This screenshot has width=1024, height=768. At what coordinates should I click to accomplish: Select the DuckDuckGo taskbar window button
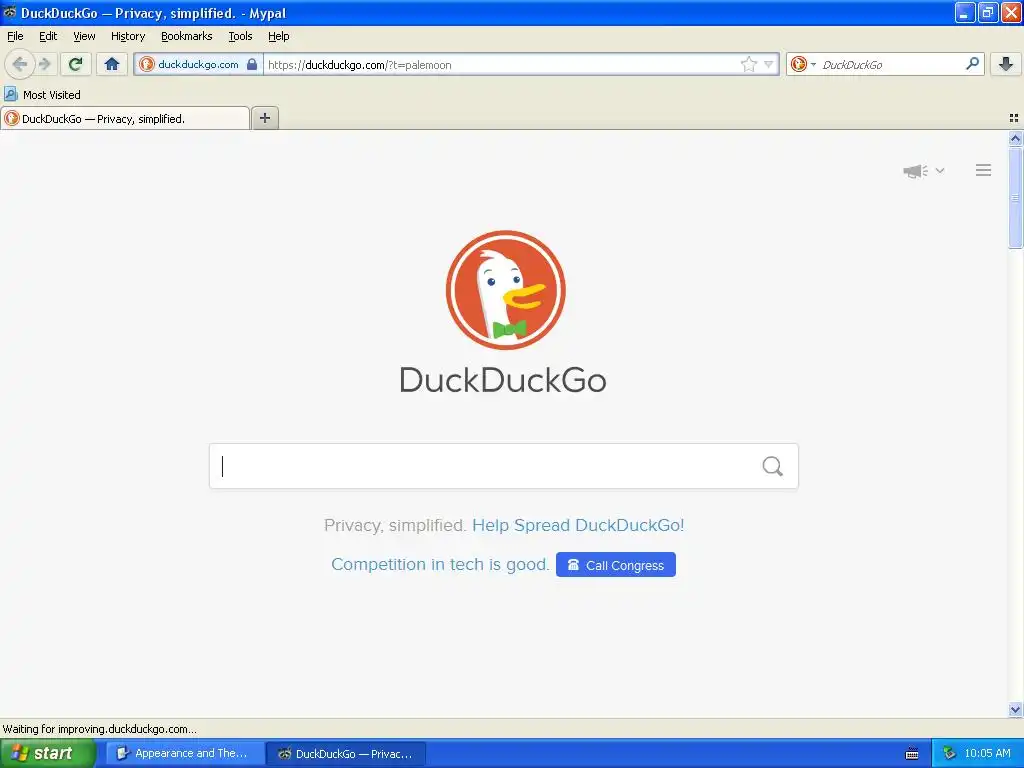(346, 753)
